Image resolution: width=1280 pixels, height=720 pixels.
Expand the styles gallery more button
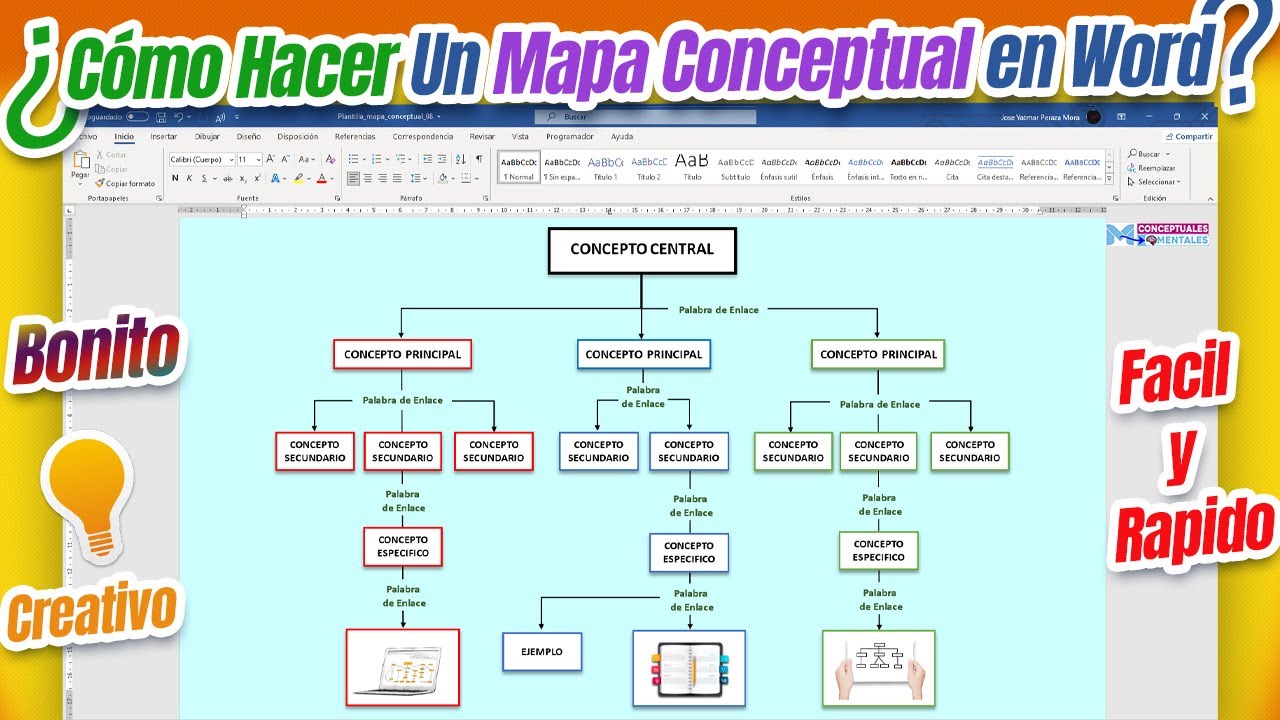coord(1110,181)
